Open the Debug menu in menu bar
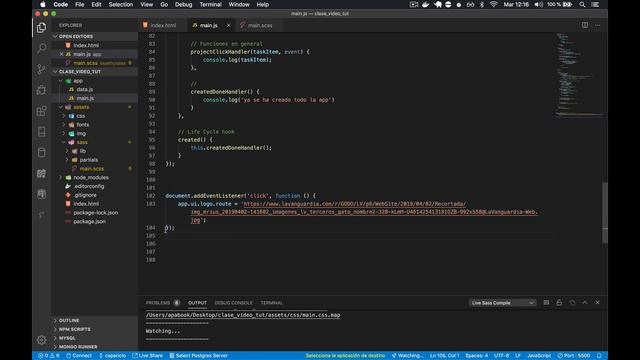This screenshot has width=640, height=360. click(x=183, y=4)
